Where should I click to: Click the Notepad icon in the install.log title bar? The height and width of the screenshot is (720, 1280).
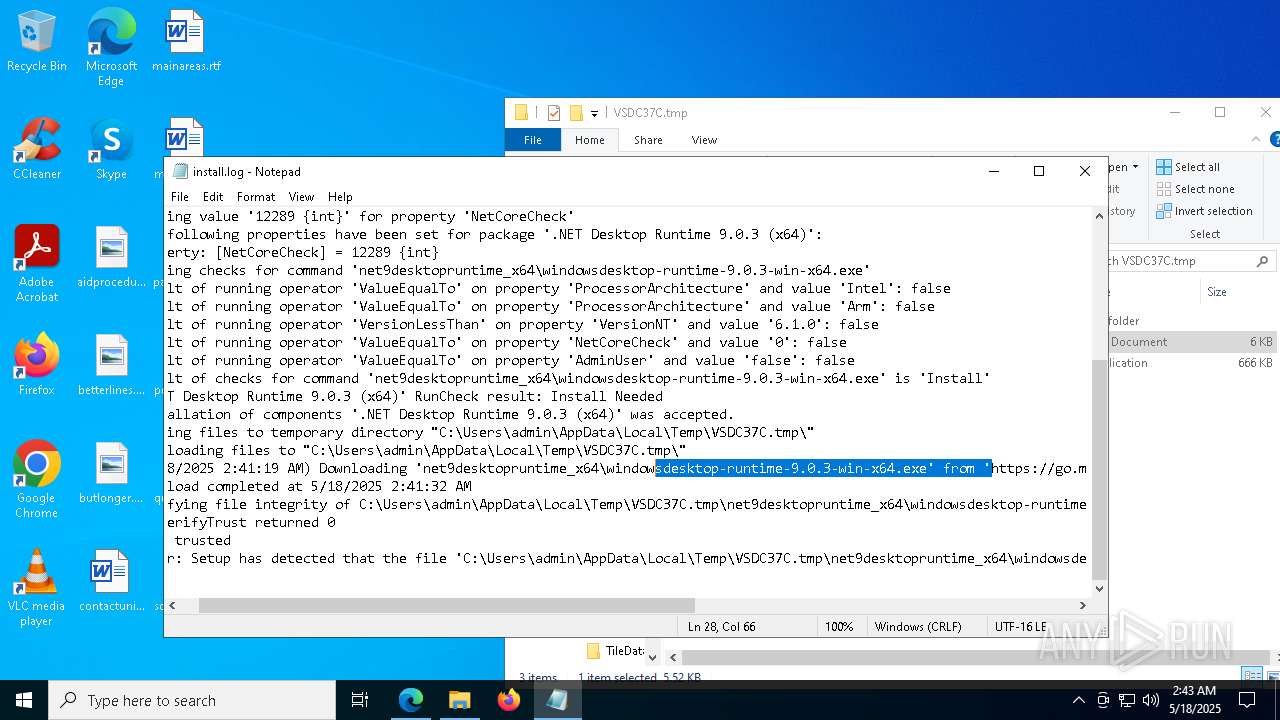coord(180,171)
